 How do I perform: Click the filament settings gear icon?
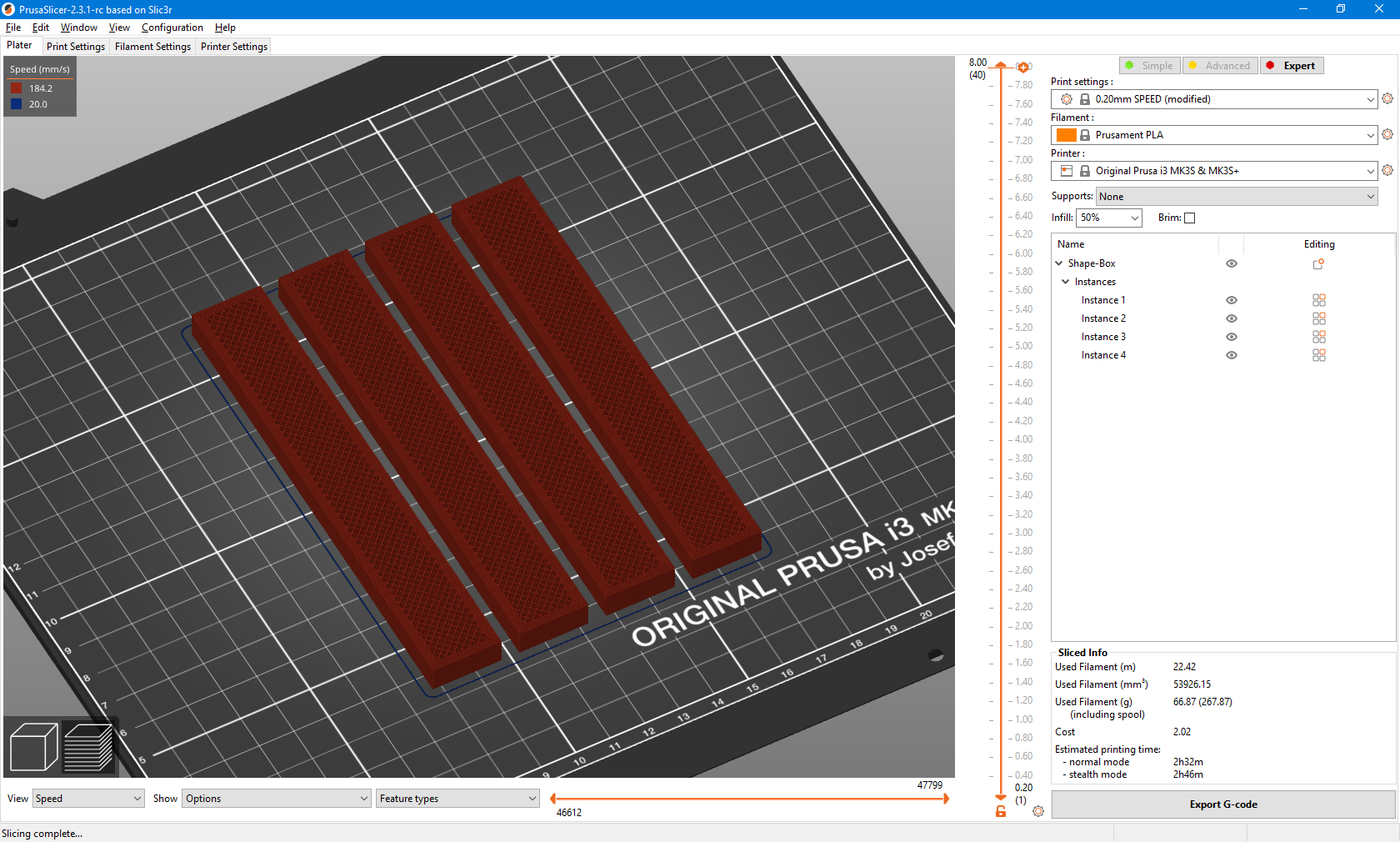[1387, 134]
